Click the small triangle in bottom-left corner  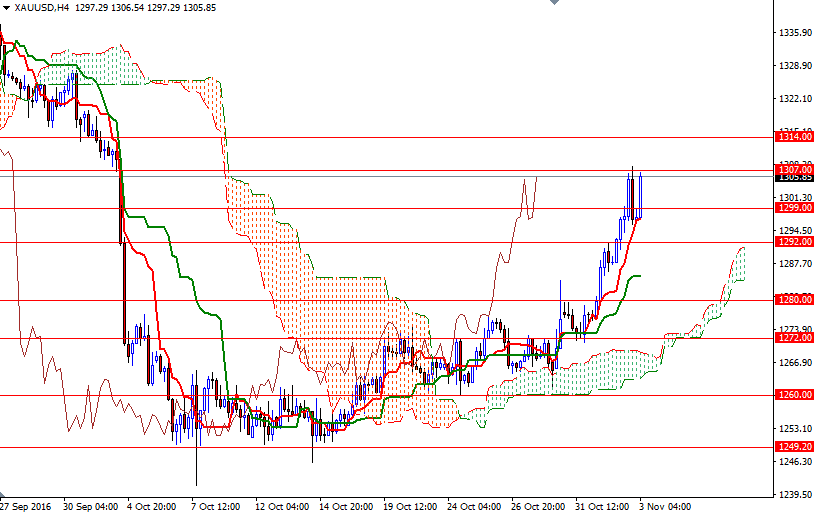3,496
